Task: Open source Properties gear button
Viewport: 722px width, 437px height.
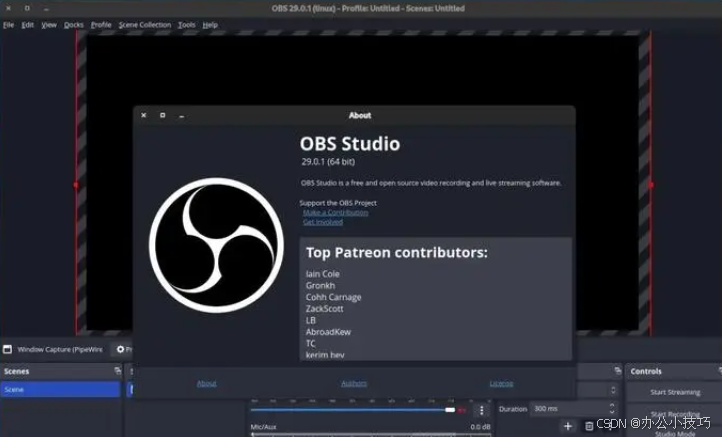Action: click(123, 349)
